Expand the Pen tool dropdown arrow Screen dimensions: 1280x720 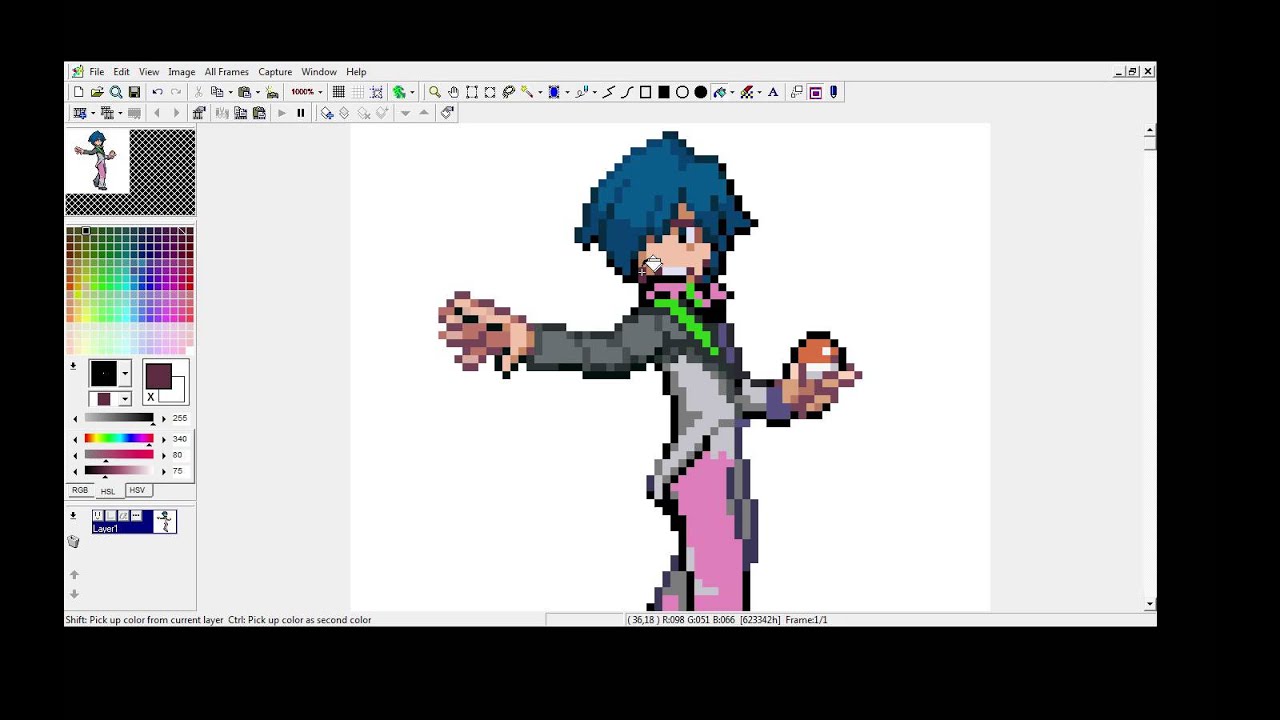tap(595, 92)
